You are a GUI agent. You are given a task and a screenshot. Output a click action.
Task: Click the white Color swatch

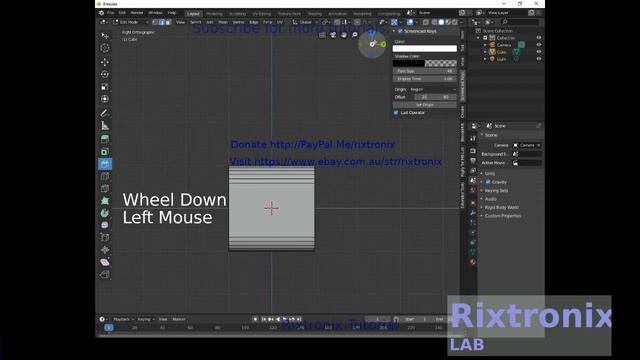424,49
